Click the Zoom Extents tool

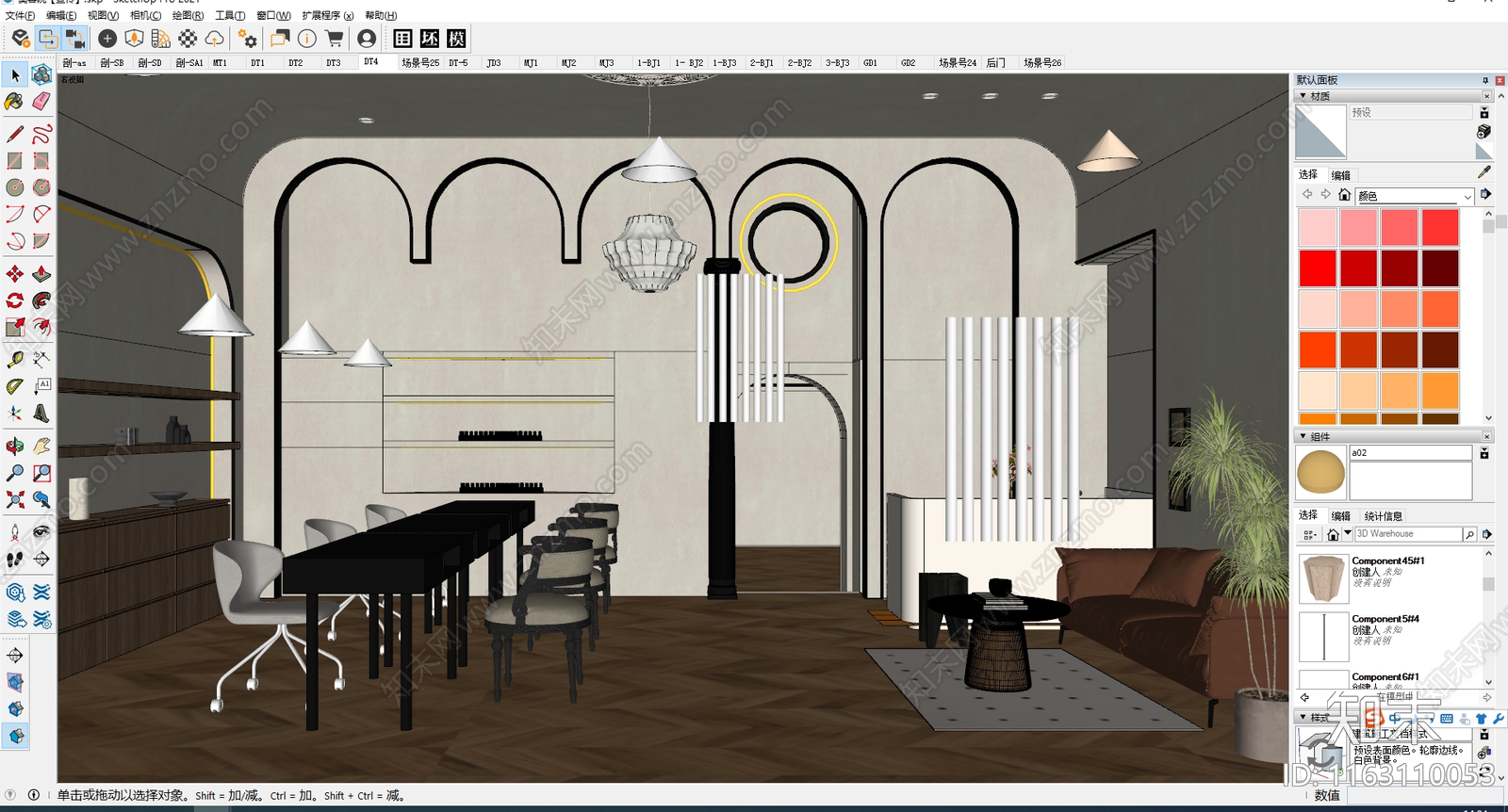[15, 499]
